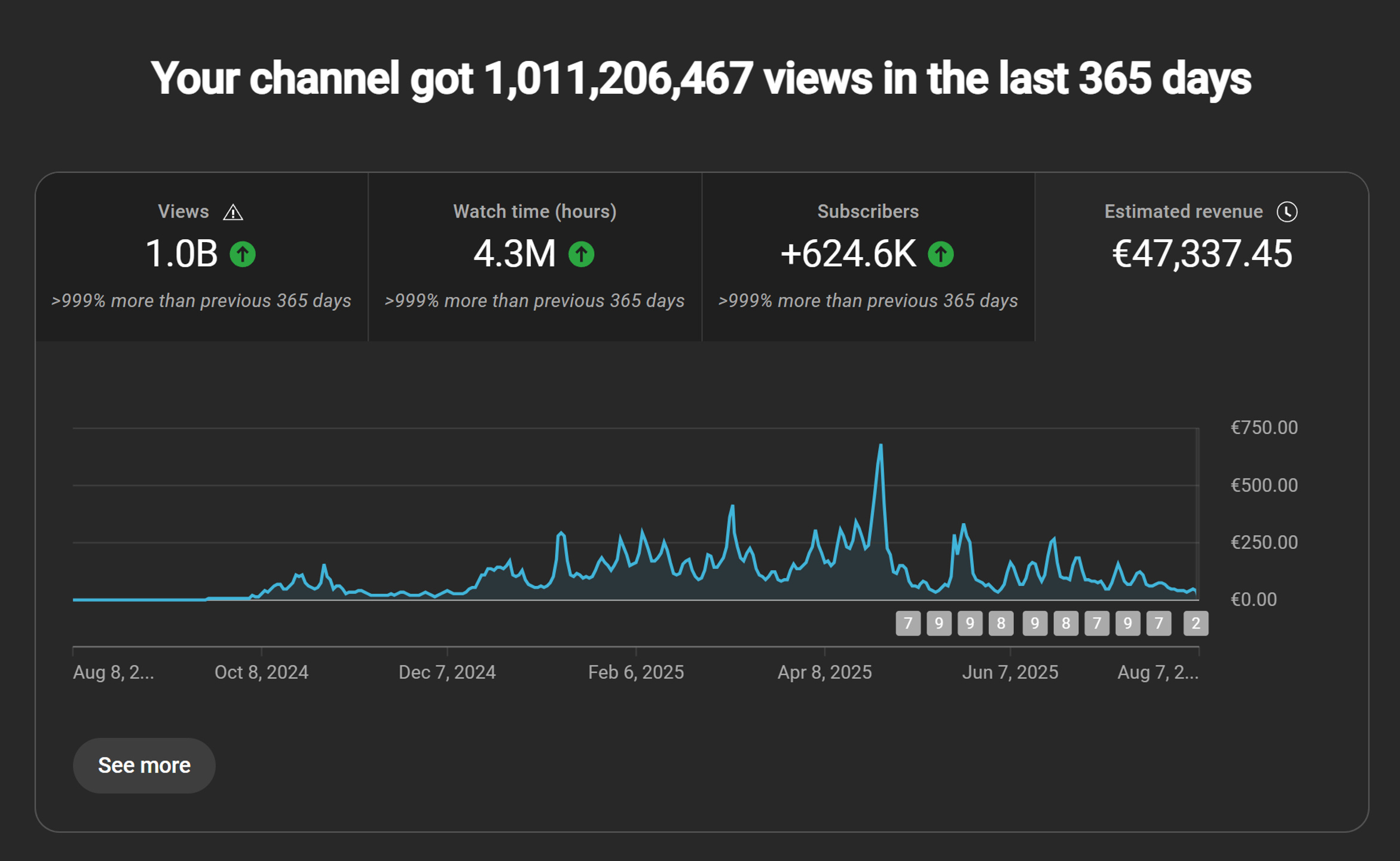Viewport: 1400px width, 861px height.
Task: Click the €0.00 y-axis label
Action: (x=1254, y=599)
